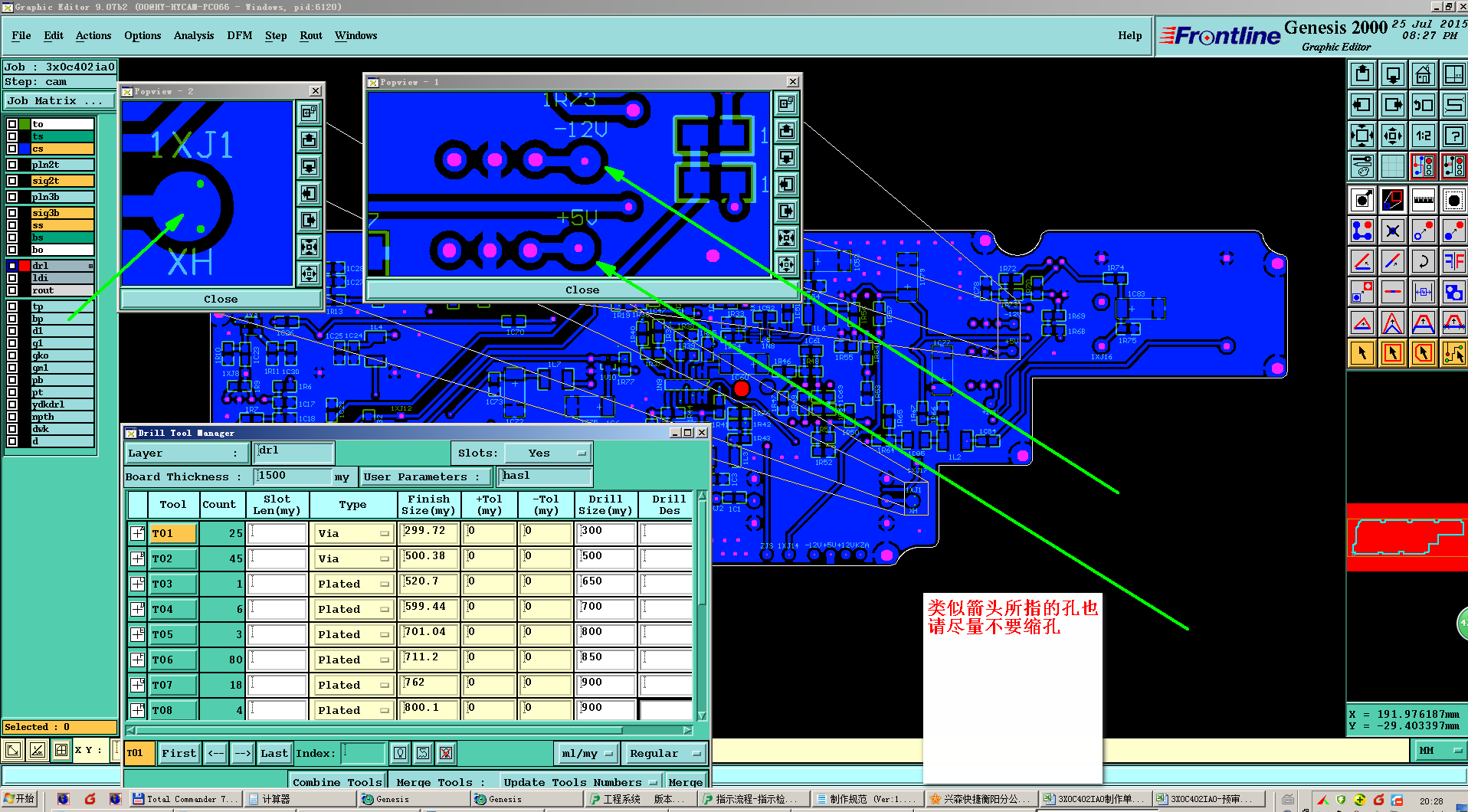The width and height of the screenshot is (1468, 812).
Task: Click the mirror F tool icon
Action: (1453, 261)
